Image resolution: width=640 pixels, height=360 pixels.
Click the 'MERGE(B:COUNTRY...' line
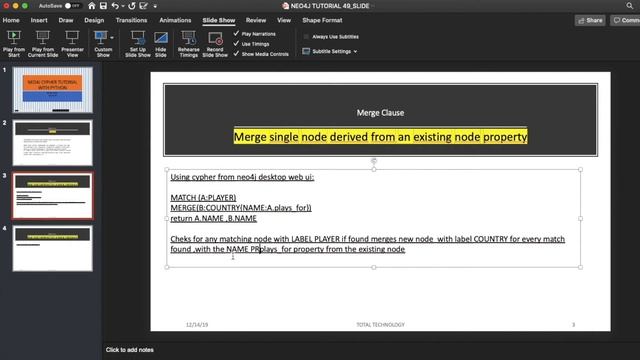coord(241,208)
